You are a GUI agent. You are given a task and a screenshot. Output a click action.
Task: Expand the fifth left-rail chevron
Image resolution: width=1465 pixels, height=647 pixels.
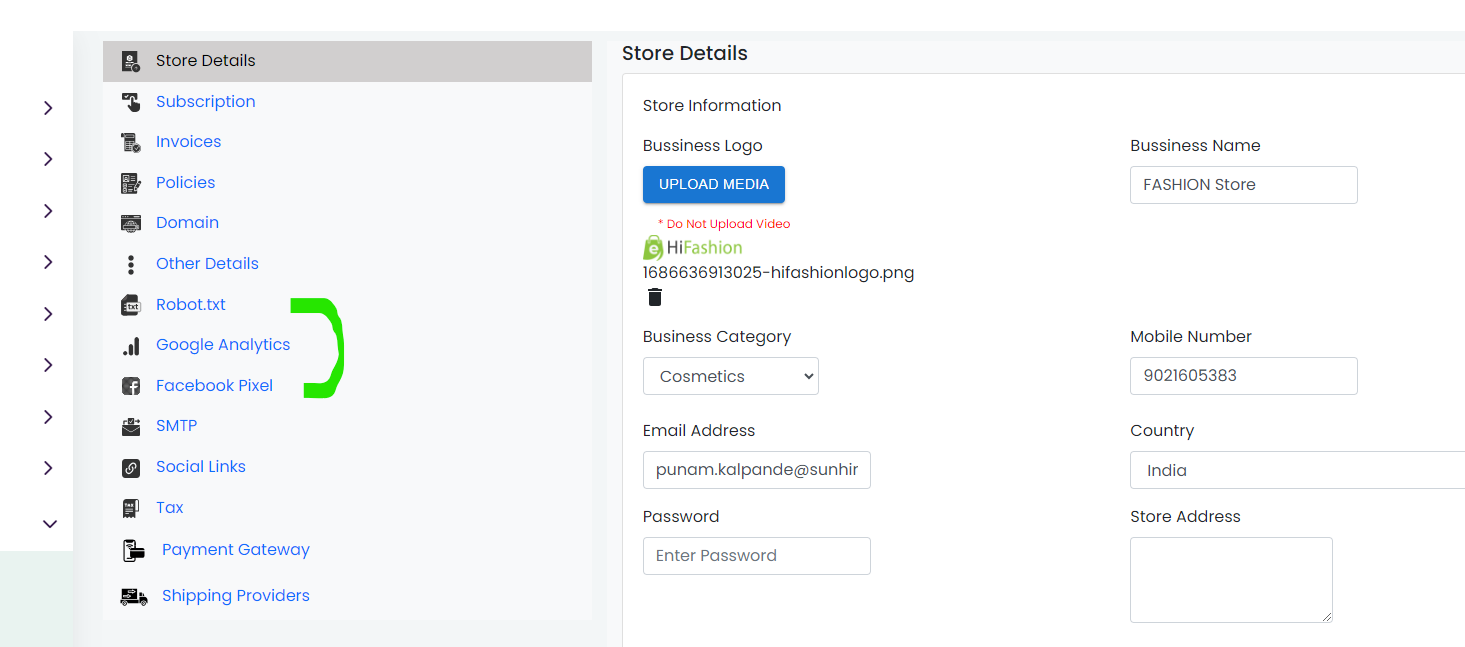coord(48,314)
